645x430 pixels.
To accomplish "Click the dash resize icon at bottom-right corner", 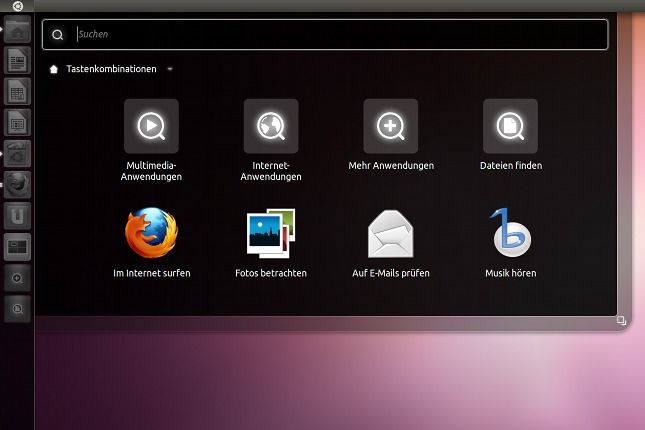I will click(621, 320).
